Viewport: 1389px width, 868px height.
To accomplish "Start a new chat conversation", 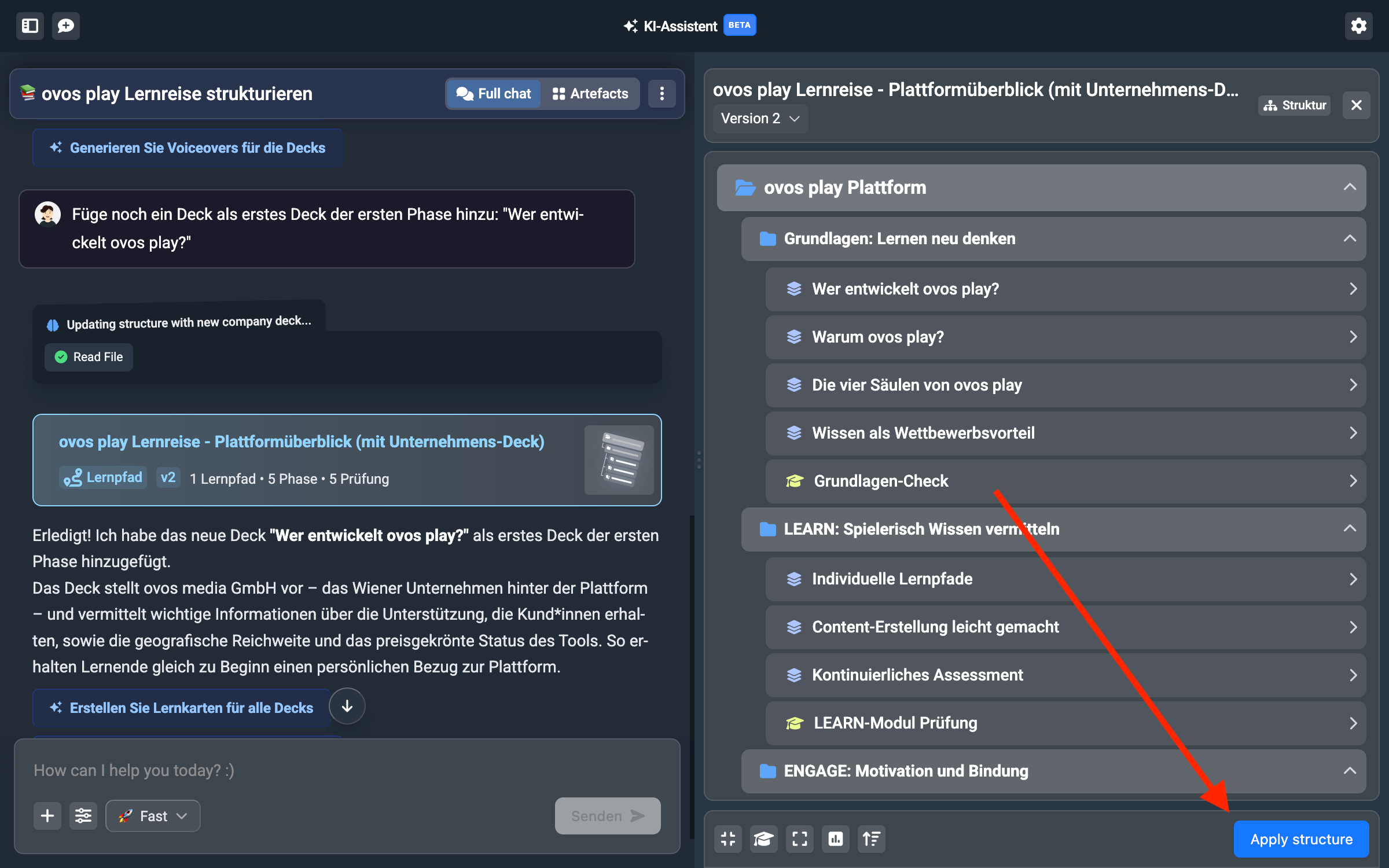I will [66, 26].
